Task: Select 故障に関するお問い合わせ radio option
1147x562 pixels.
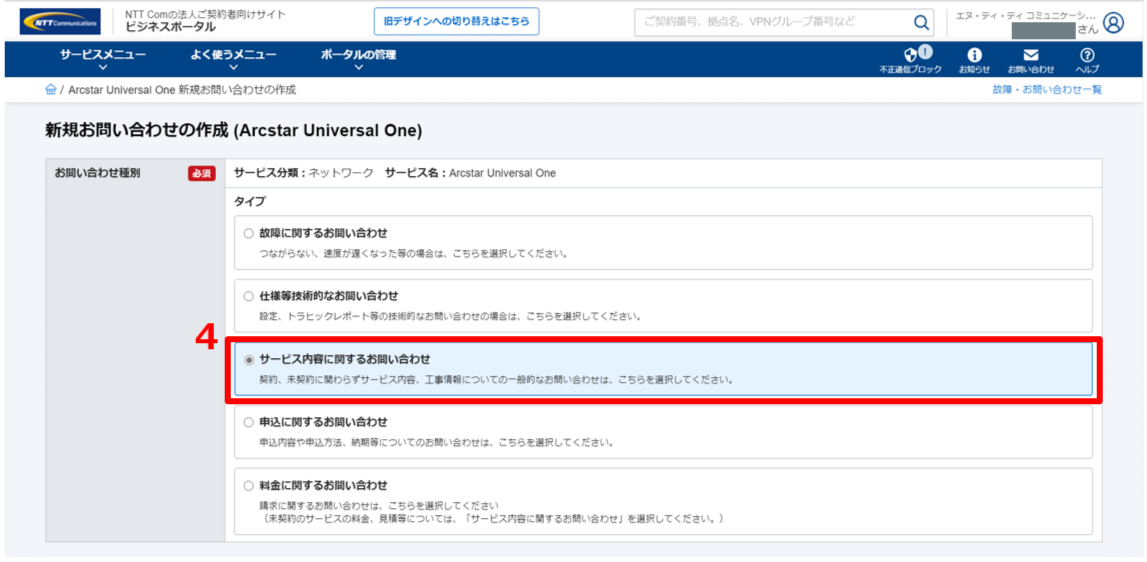Action: click(x=249, y=233)
